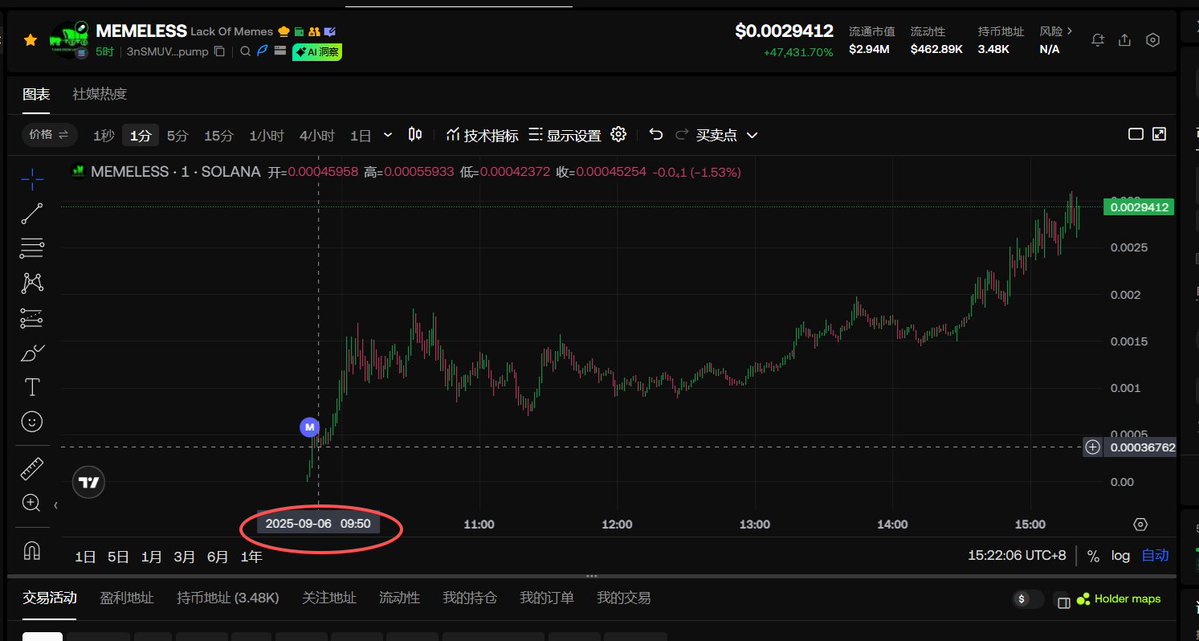Toggle percent scale on price axis
Image resolution: width=1199 pixels, height=641 pixels.
[x=1093, y=556]
